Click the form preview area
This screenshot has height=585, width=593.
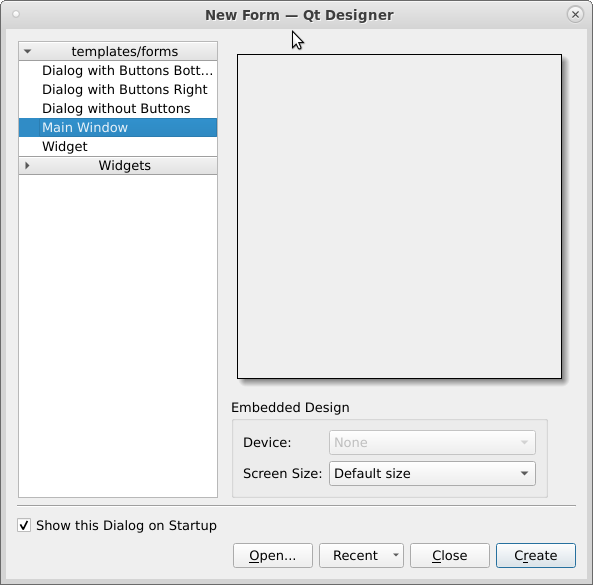[399, 216]
